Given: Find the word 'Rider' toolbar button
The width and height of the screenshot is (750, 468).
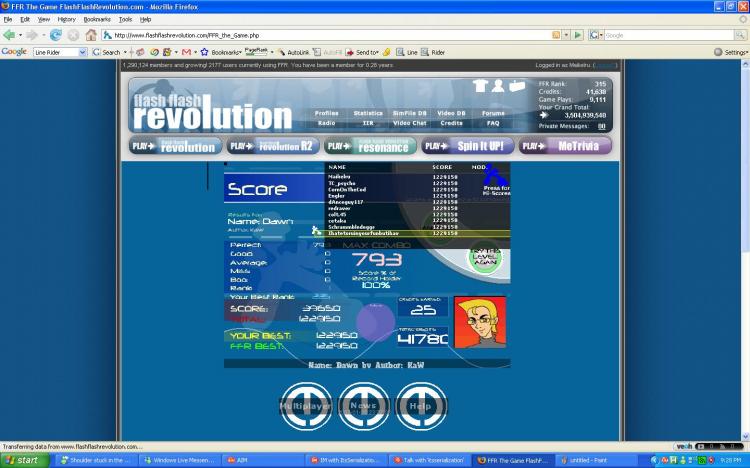Looking at the screenshot, I should (x=433, y=52).
